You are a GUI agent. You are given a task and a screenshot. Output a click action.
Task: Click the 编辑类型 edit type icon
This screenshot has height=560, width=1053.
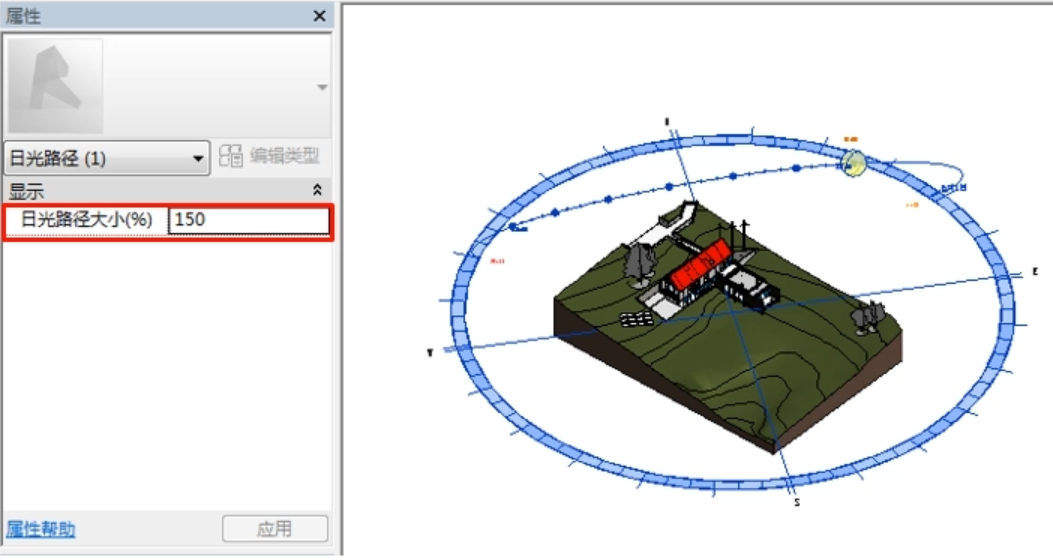tap(231, 157)
